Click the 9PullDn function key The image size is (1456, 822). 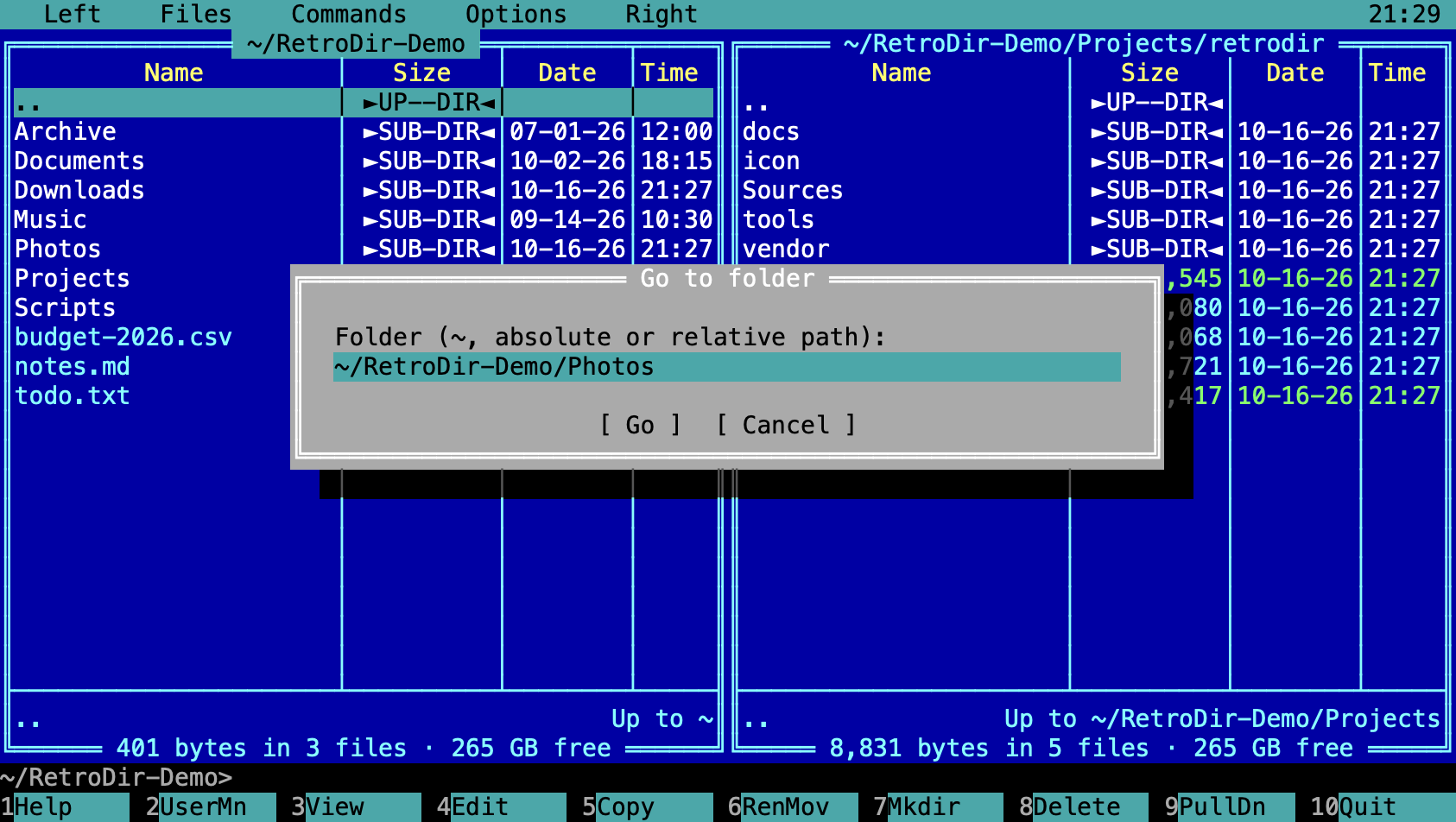(x=1229, y=807)
